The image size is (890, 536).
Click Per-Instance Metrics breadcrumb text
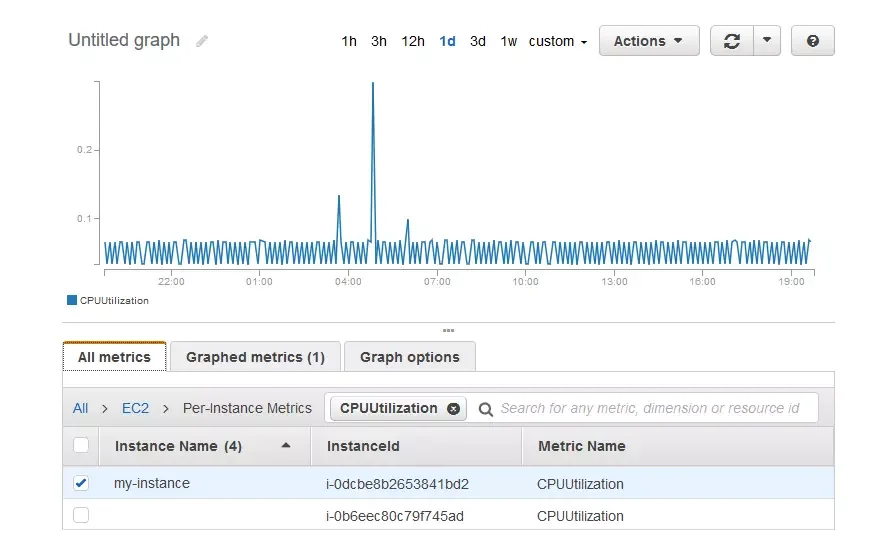coord(247,408)
